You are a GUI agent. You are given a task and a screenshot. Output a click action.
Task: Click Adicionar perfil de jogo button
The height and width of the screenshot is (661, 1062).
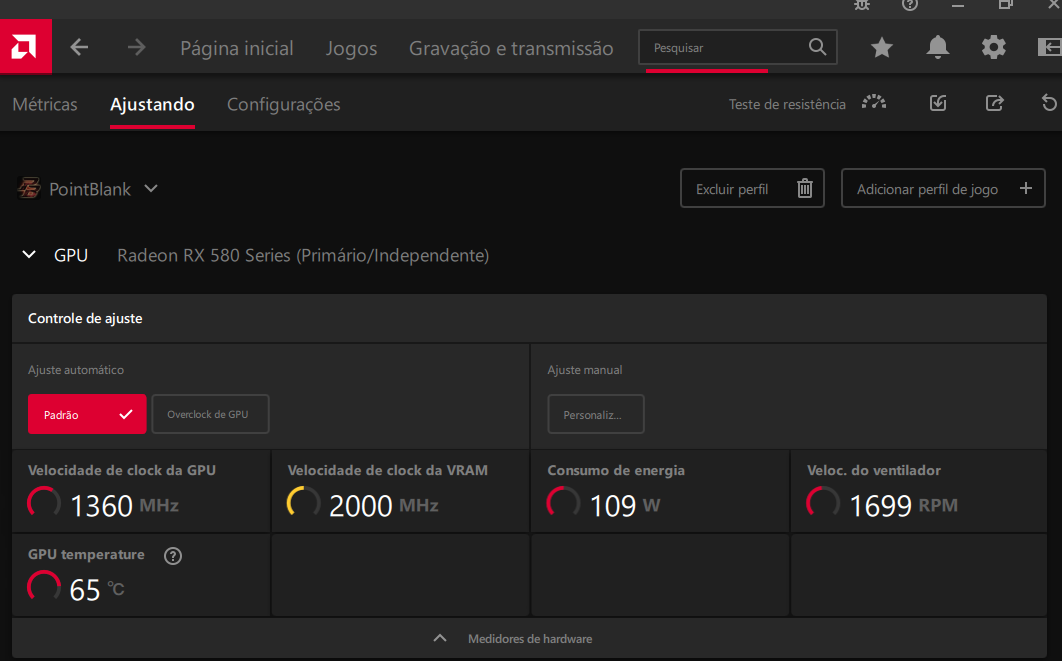943,188
